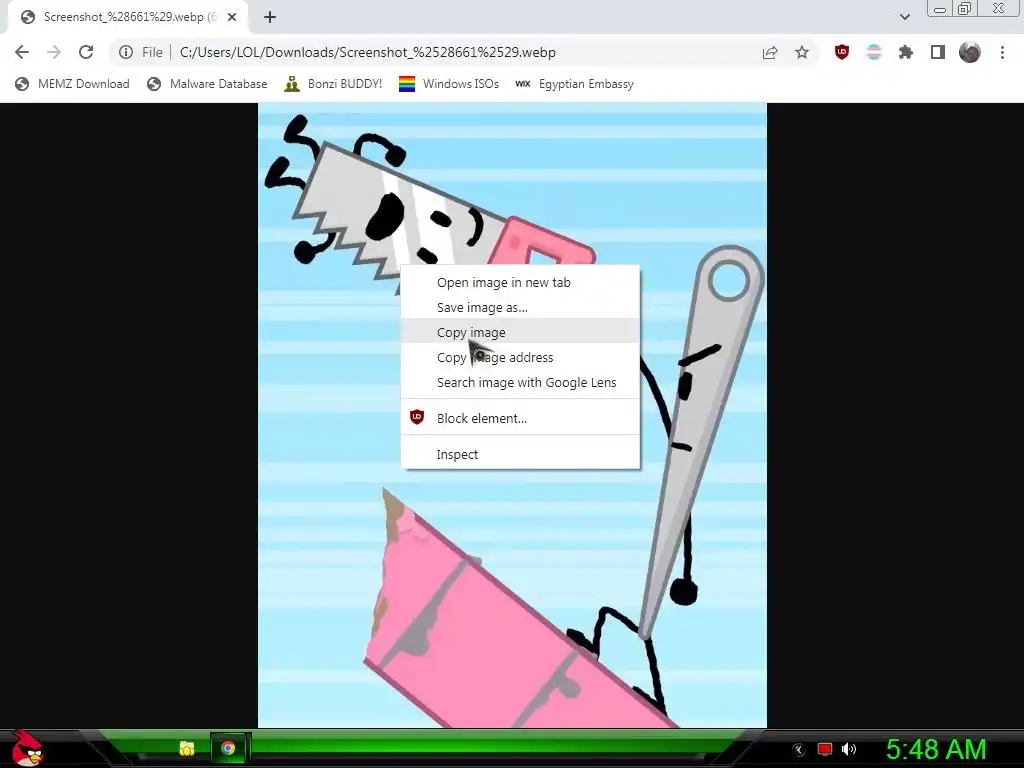Image resolution: width=1024 pixels, height=768 pixels.
Task: Choose Inspect from the context menu
Action: (520, 454)
